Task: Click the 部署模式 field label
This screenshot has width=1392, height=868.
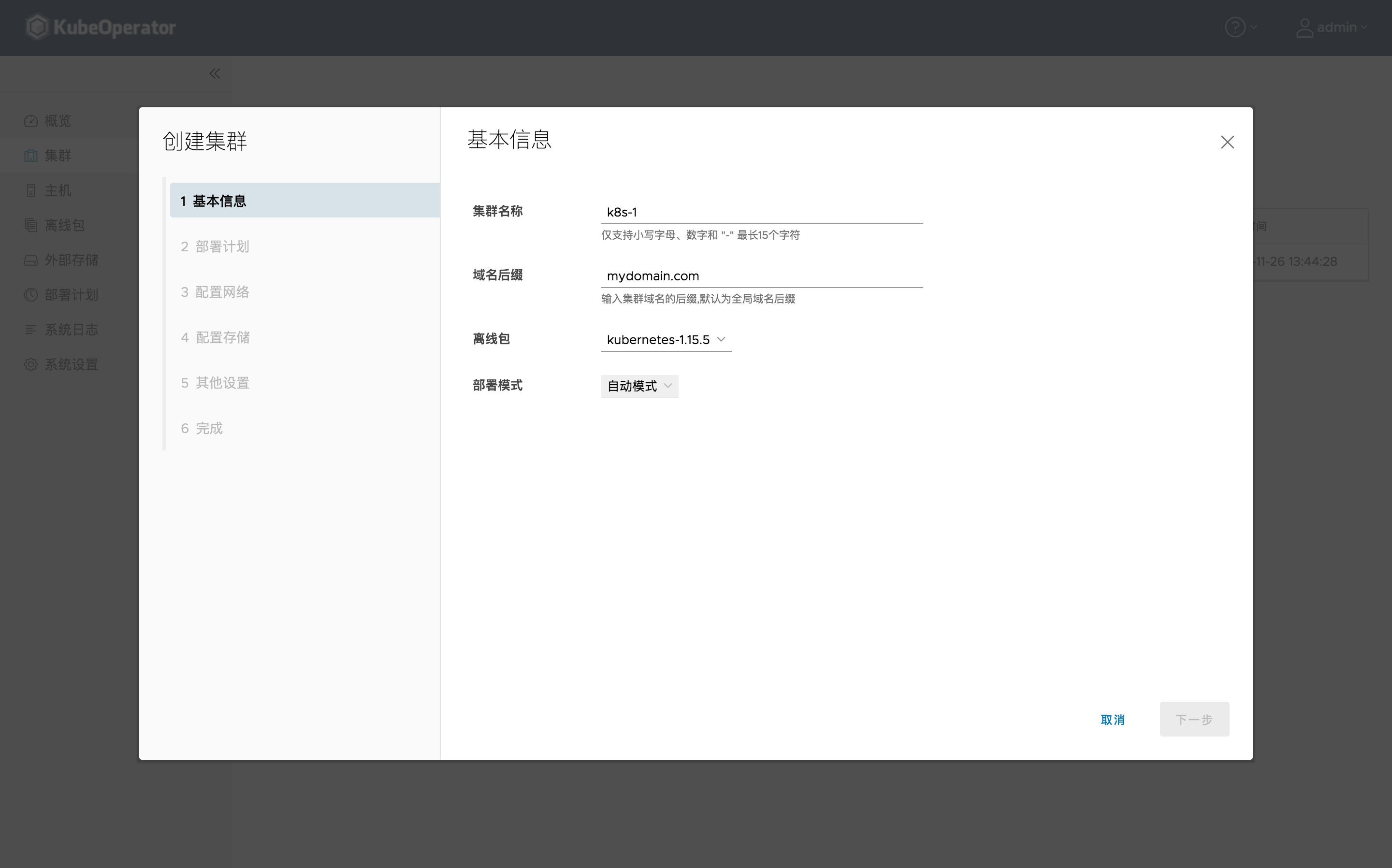Action: point(498,385)
